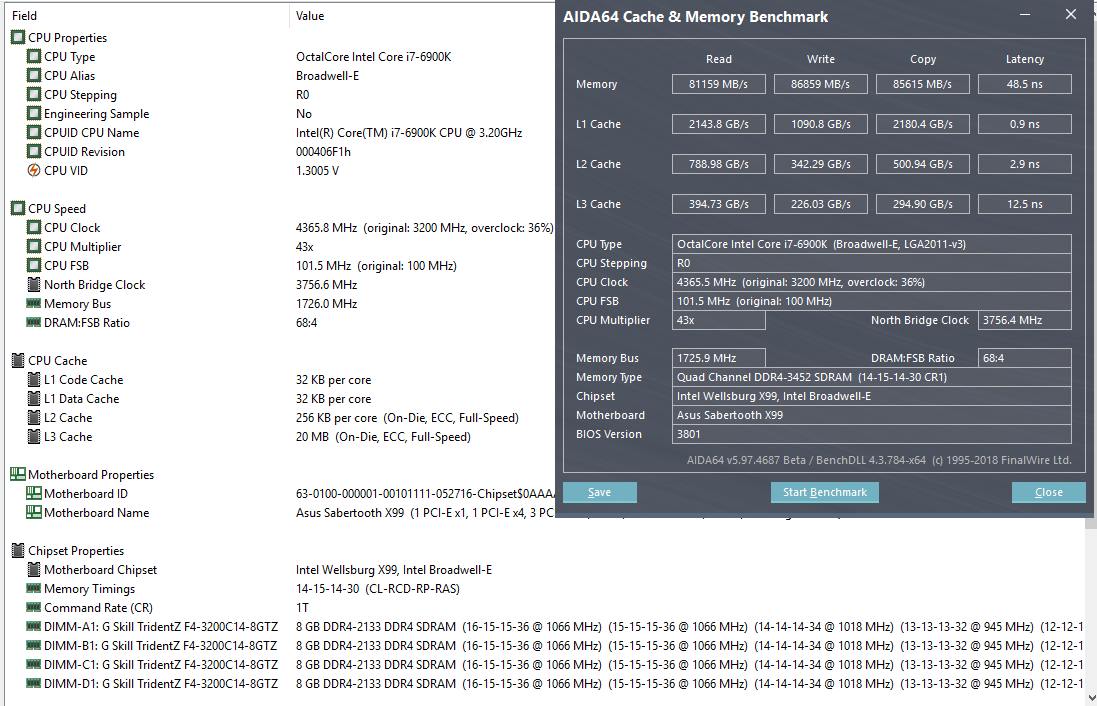1097x706 pixels.
Task: Click the CPU Alias row icon
Action: (x=34, y=76)
